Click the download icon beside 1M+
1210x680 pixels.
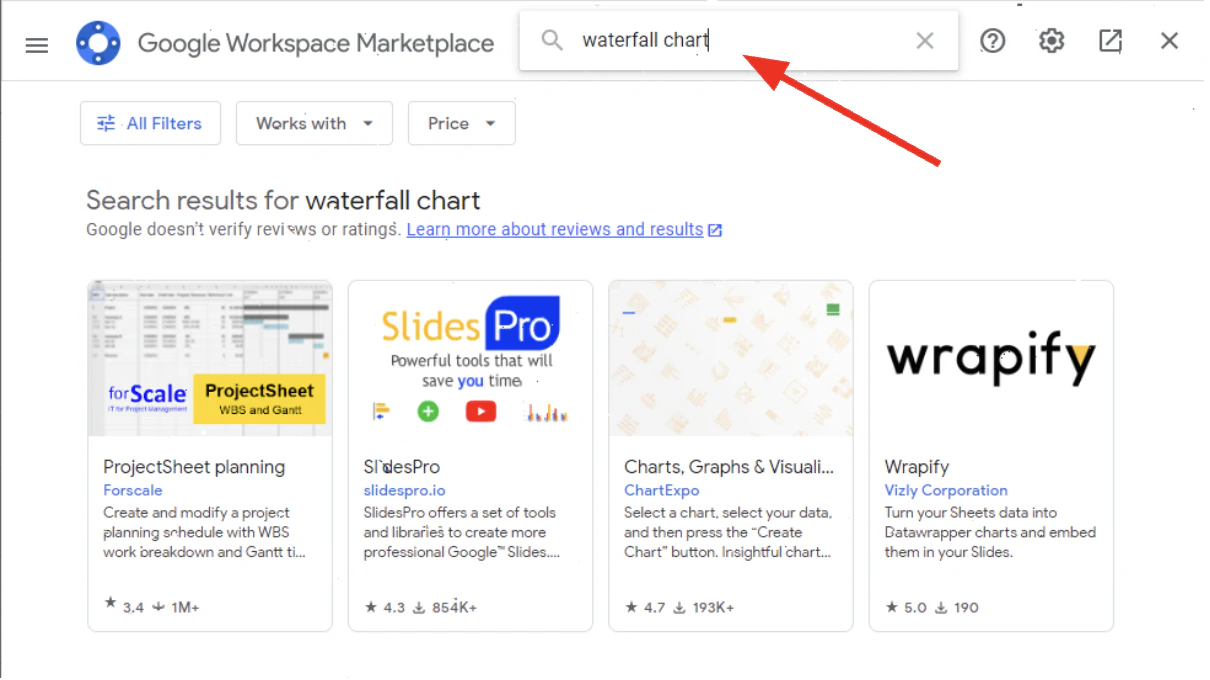(158, 607)
